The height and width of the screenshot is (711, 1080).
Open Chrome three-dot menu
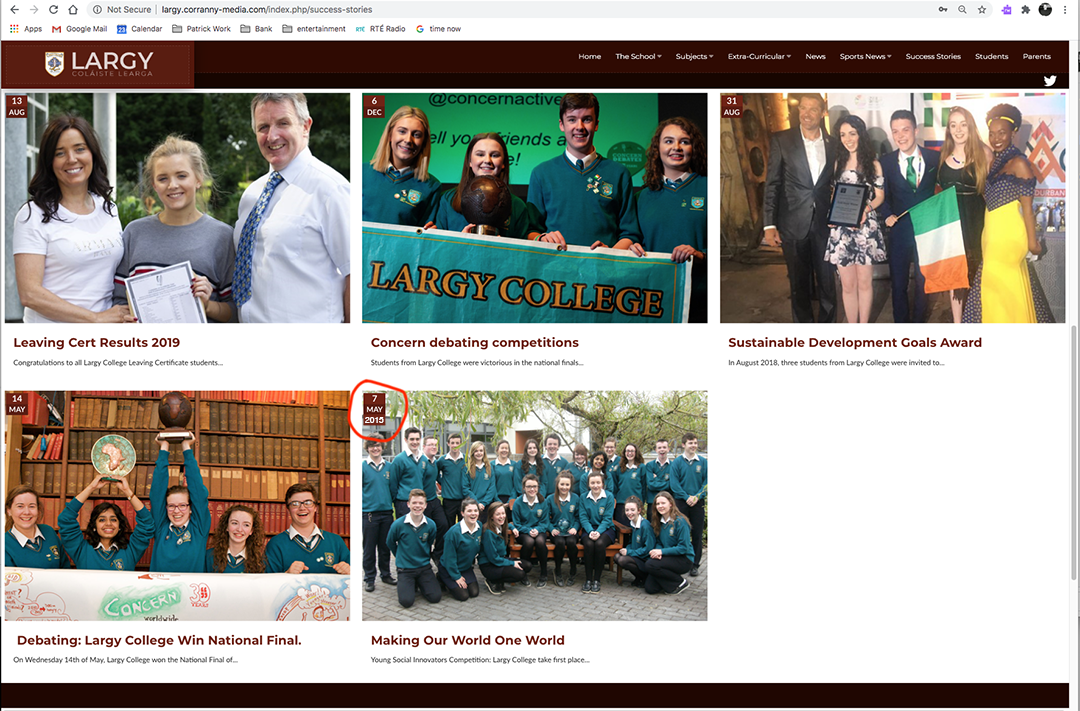[x=1066, y=9]
